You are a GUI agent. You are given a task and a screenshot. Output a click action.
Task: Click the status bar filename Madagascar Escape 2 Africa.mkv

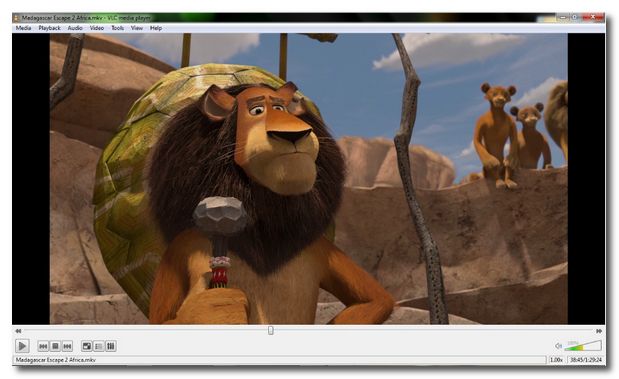56,360
